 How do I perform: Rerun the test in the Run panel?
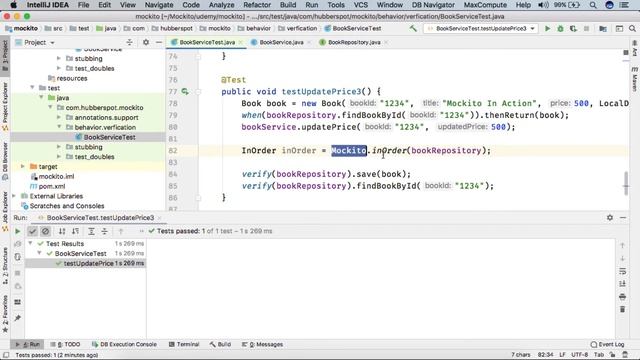pos(18,231)
